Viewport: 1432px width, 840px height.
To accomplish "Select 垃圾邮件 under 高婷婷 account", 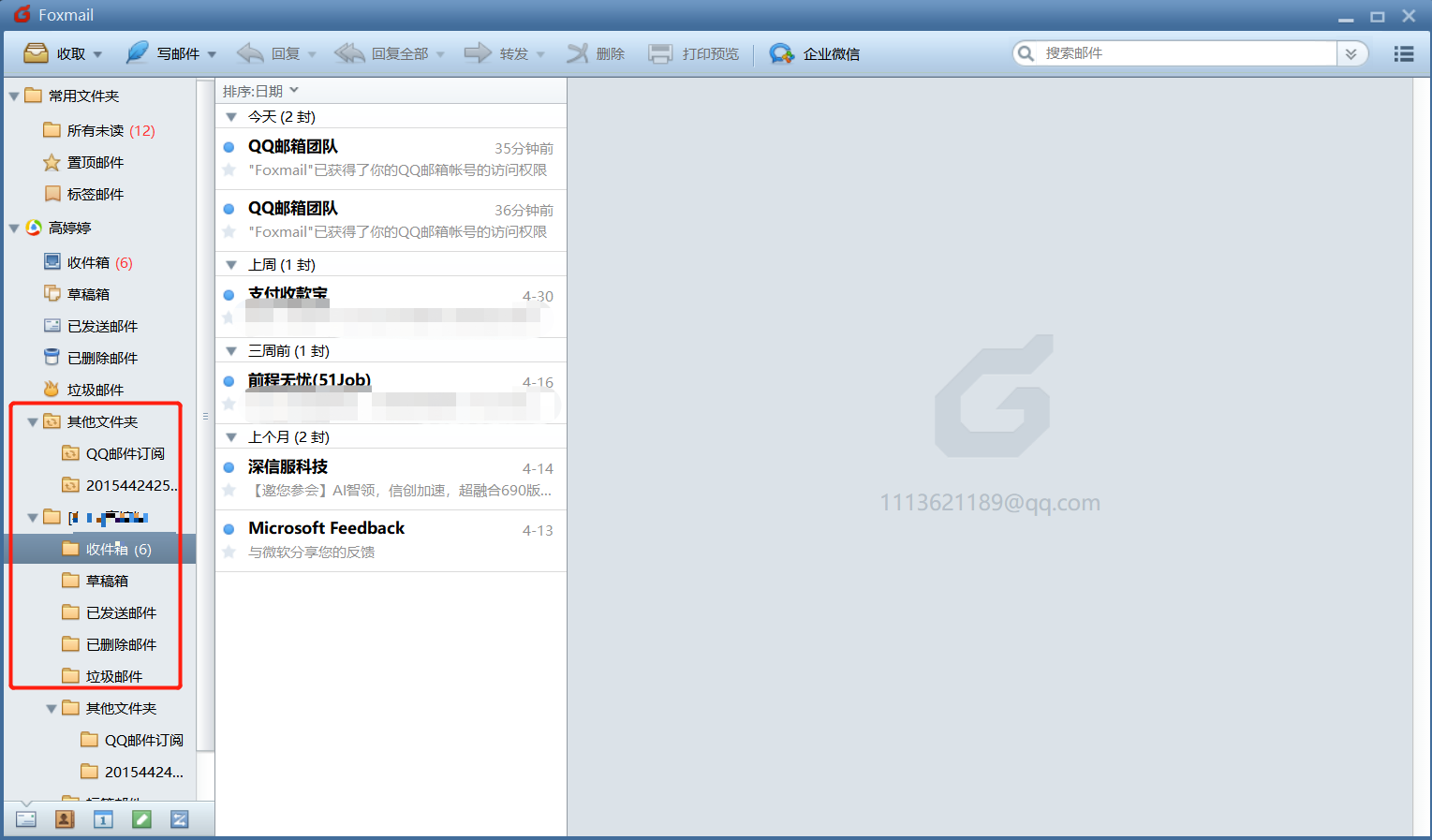I will pyautogui.click(x=95, y=390).
